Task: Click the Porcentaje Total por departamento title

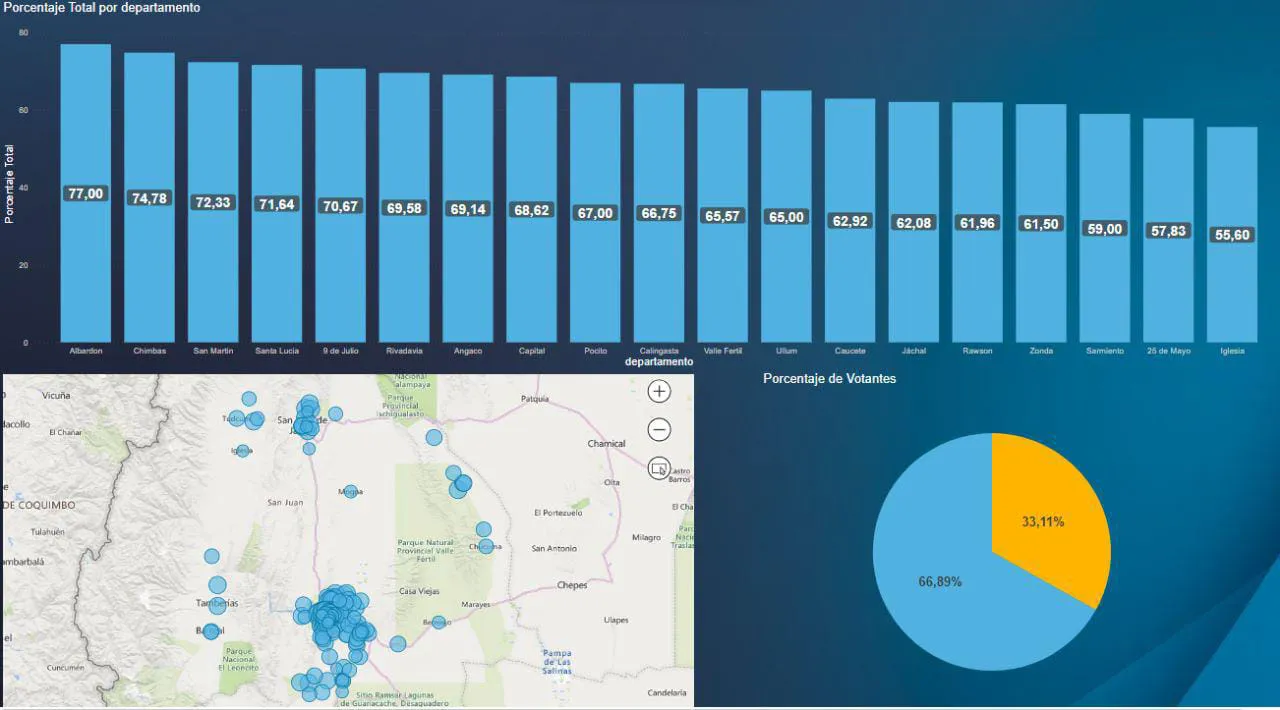Action: tap(102, 8)
